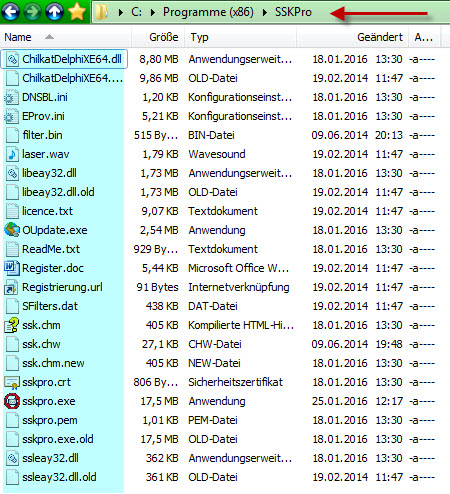Select file name sskpro.exe.old
Image resolution: width=450 pixels, height=494 pixels.
(x=58, y=439)
